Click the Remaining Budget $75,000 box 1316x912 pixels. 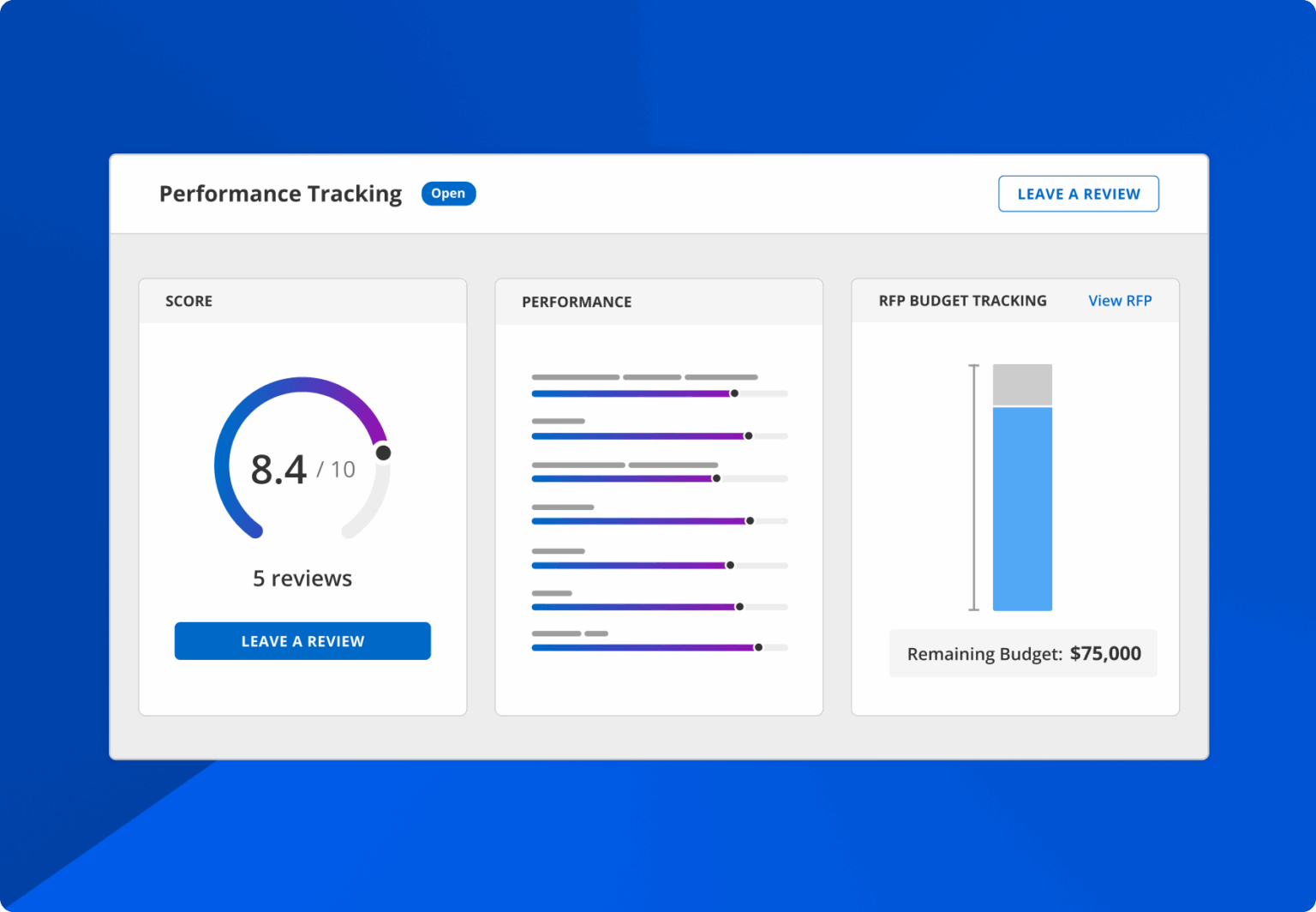tap(1023, 654)
